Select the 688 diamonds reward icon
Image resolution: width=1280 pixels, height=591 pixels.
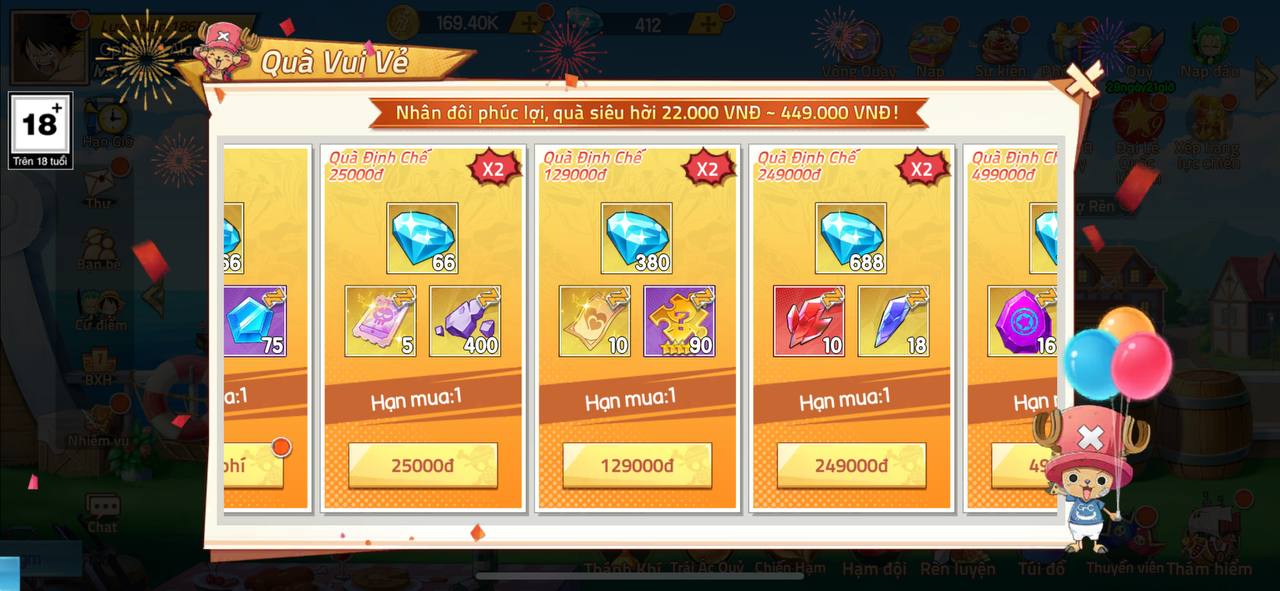[x=851, y=238]
